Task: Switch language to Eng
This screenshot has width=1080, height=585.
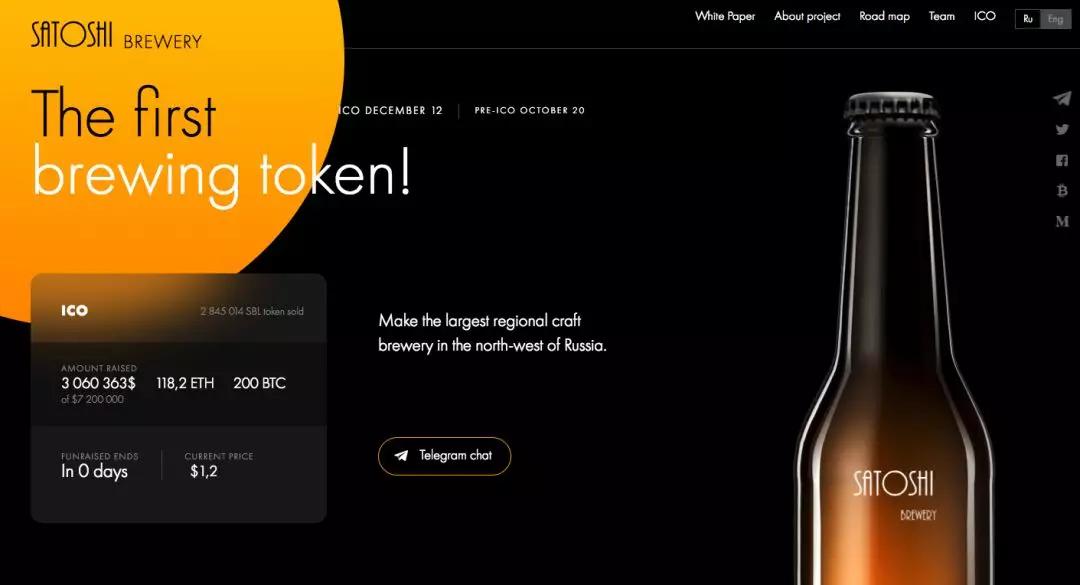Action: click(1055, 19)
